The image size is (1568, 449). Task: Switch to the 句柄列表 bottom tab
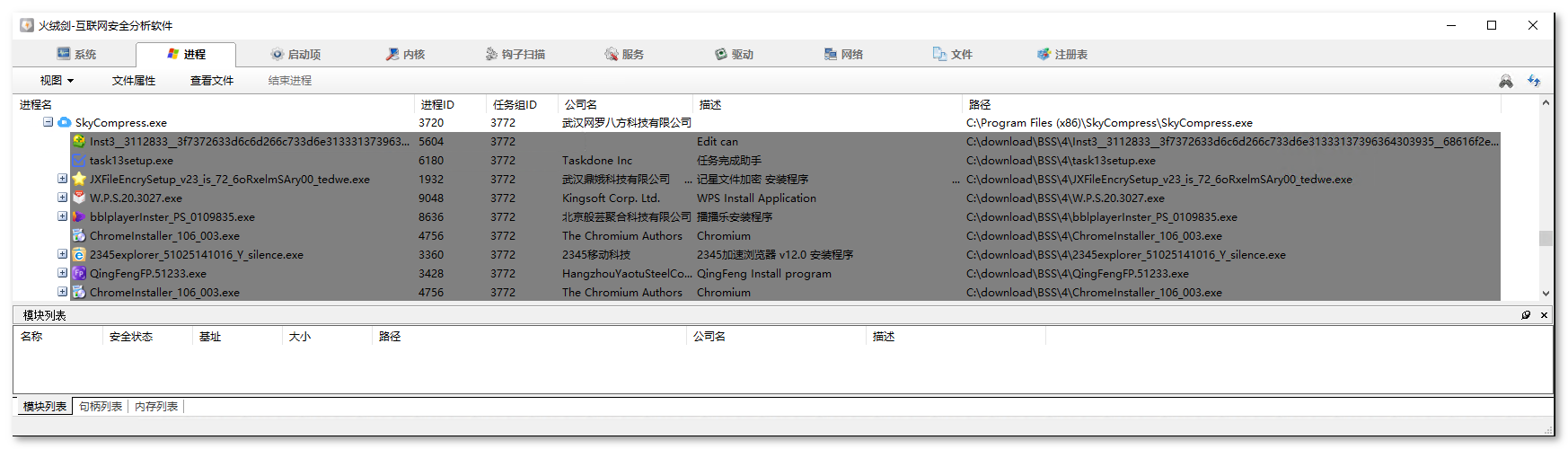click(x=101, y=407)
